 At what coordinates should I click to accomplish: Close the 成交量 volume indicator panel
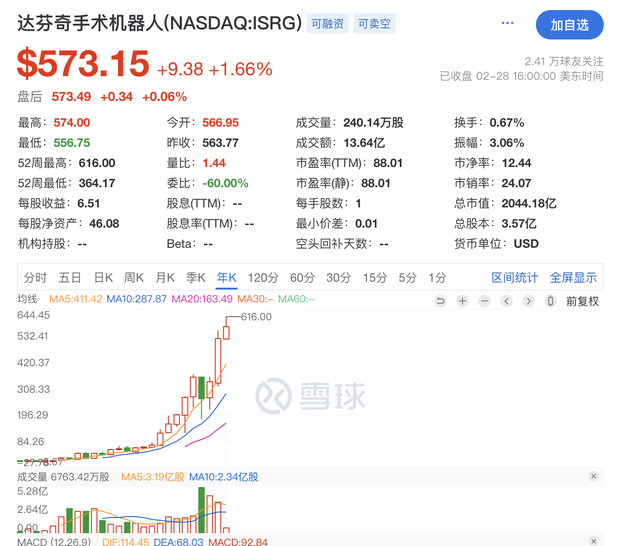tap(593, 476)
